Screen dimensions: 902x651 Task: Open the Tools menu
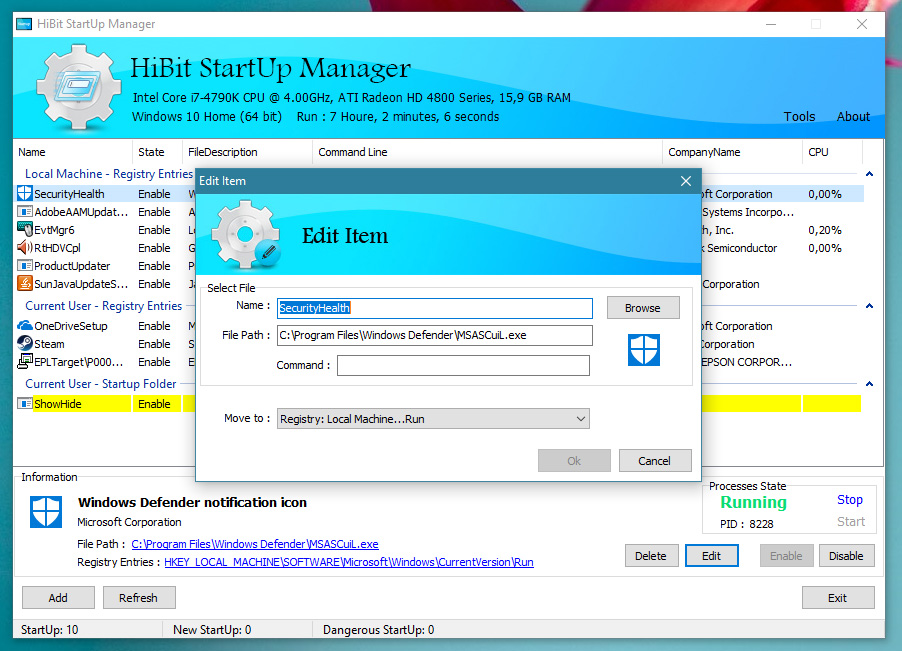pyautogui.click(x=799, y=116)
